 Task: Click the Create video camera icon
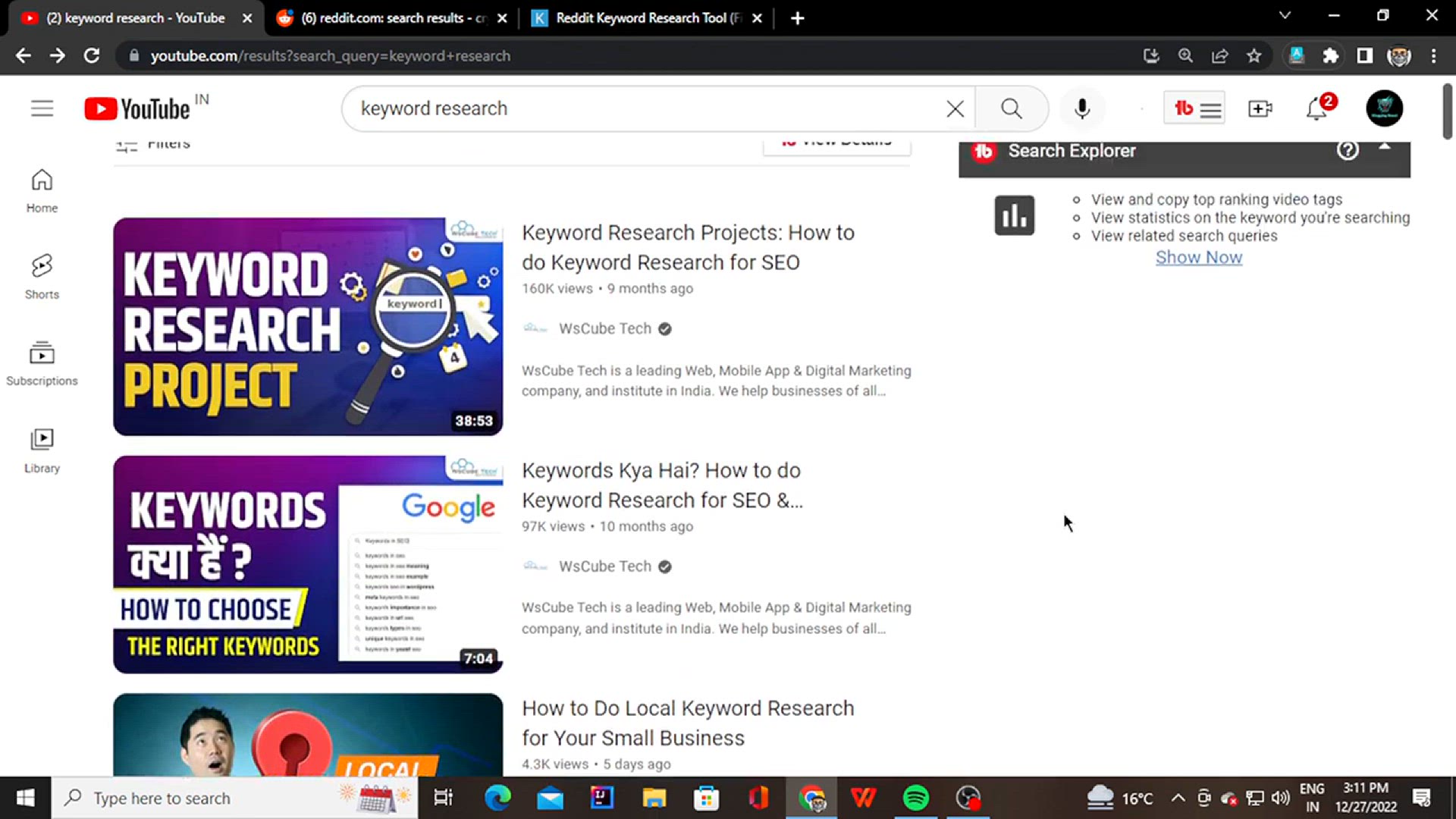point(1260,108)
